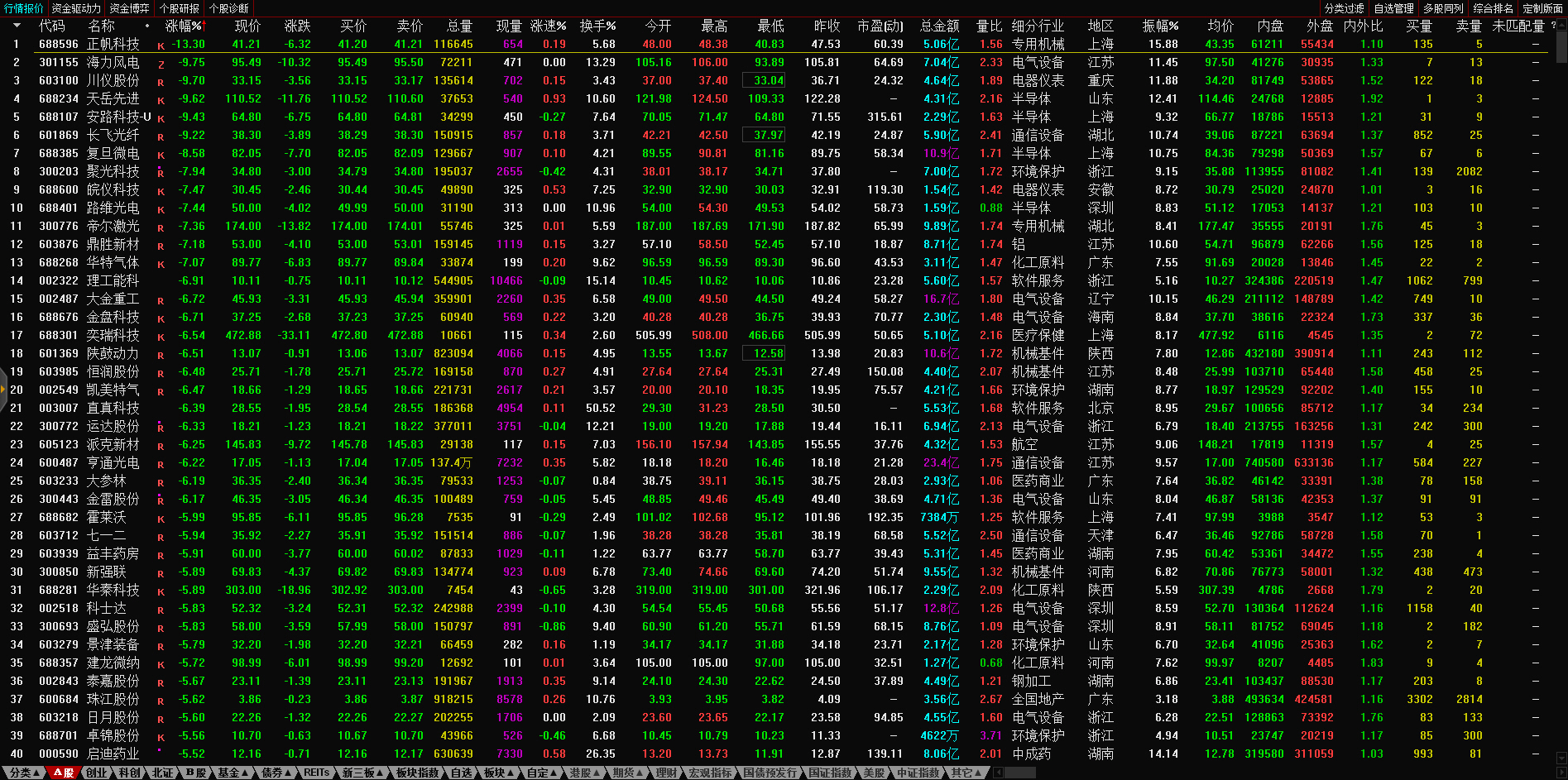
Task: Open the 资金驱动力 tab
Action: point(76,8)
